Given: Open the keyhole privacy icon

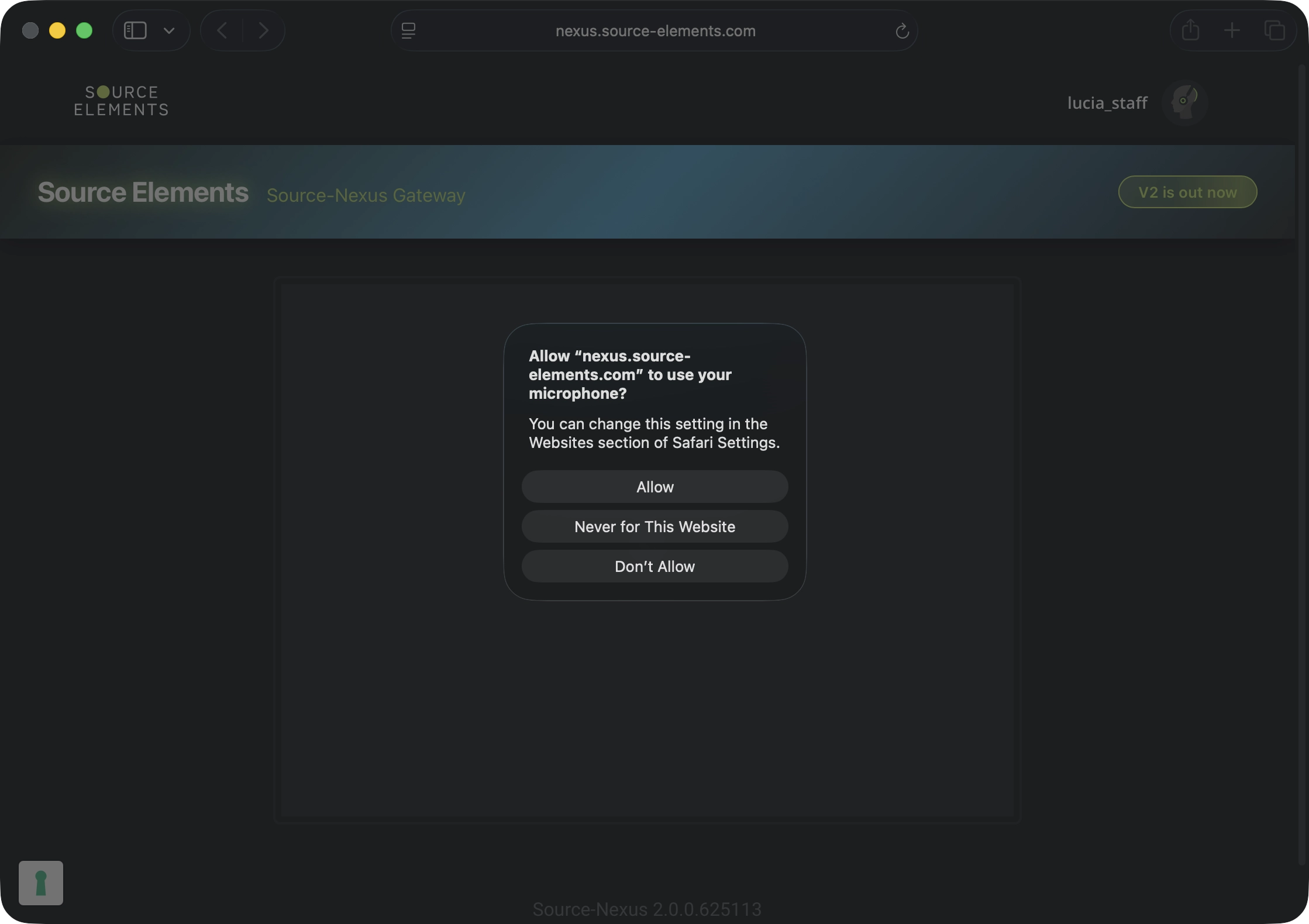Looking at the screenshot, I should pos(41,882).
